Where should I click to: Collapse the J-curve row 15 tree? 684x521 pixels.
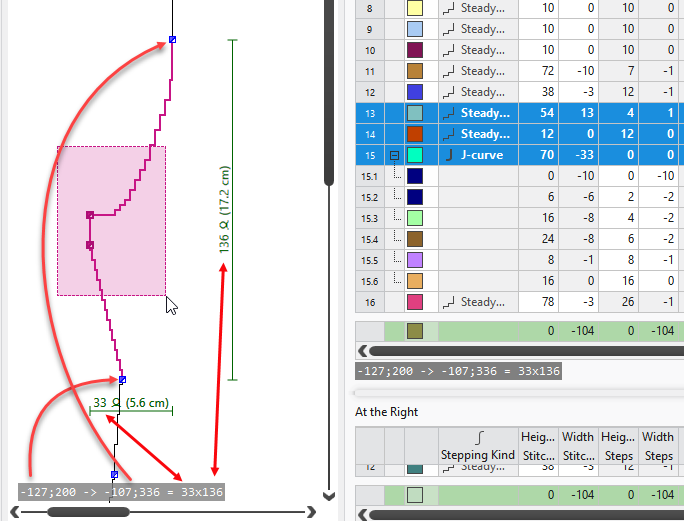pyautogui.click(x=393, y=156)
